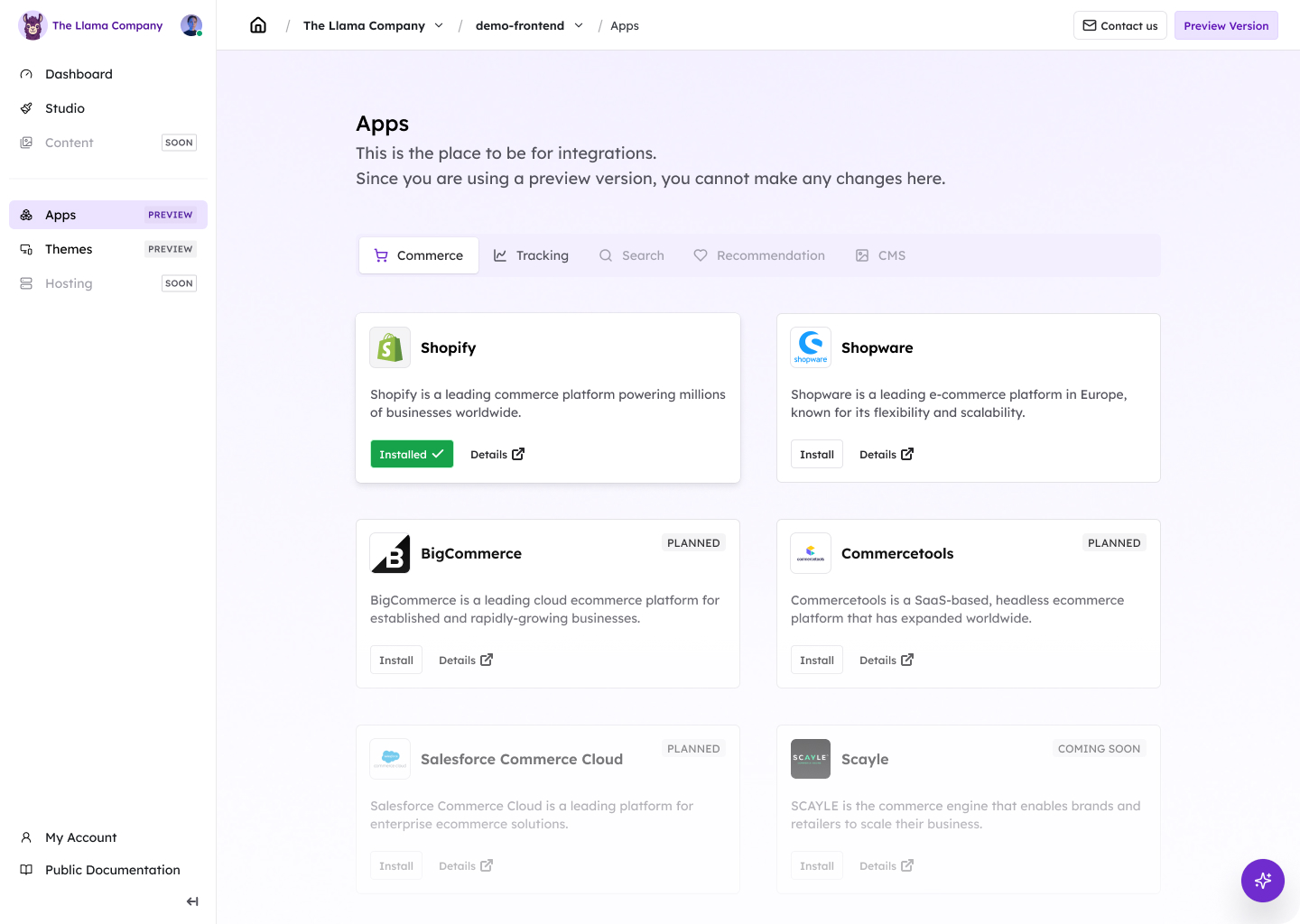Click the green online status dot on avatar
1300x924 pixels.
coord(199,32)
